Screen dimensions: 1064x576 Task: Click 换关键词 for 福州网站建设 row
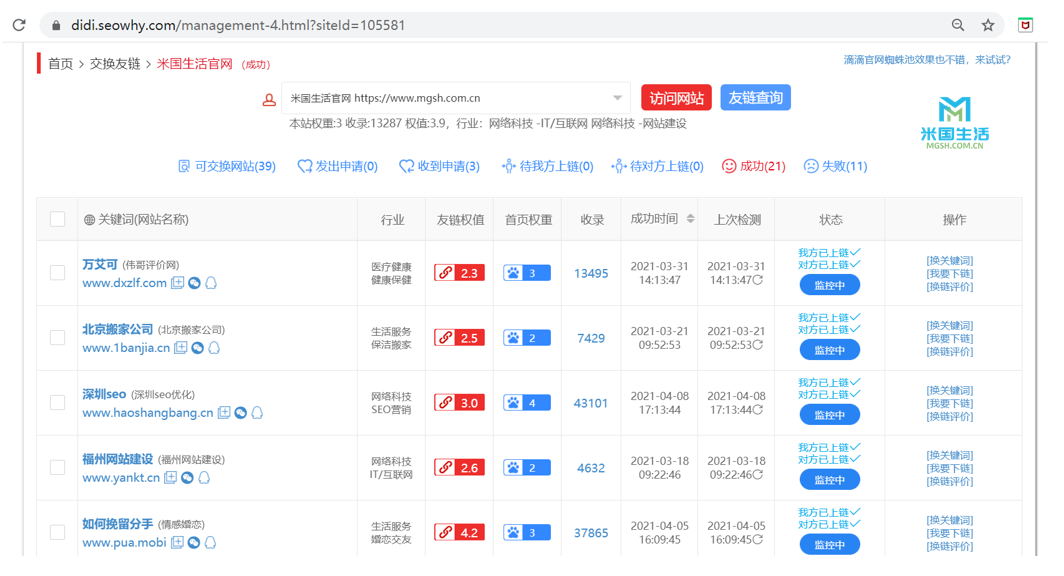949,455
